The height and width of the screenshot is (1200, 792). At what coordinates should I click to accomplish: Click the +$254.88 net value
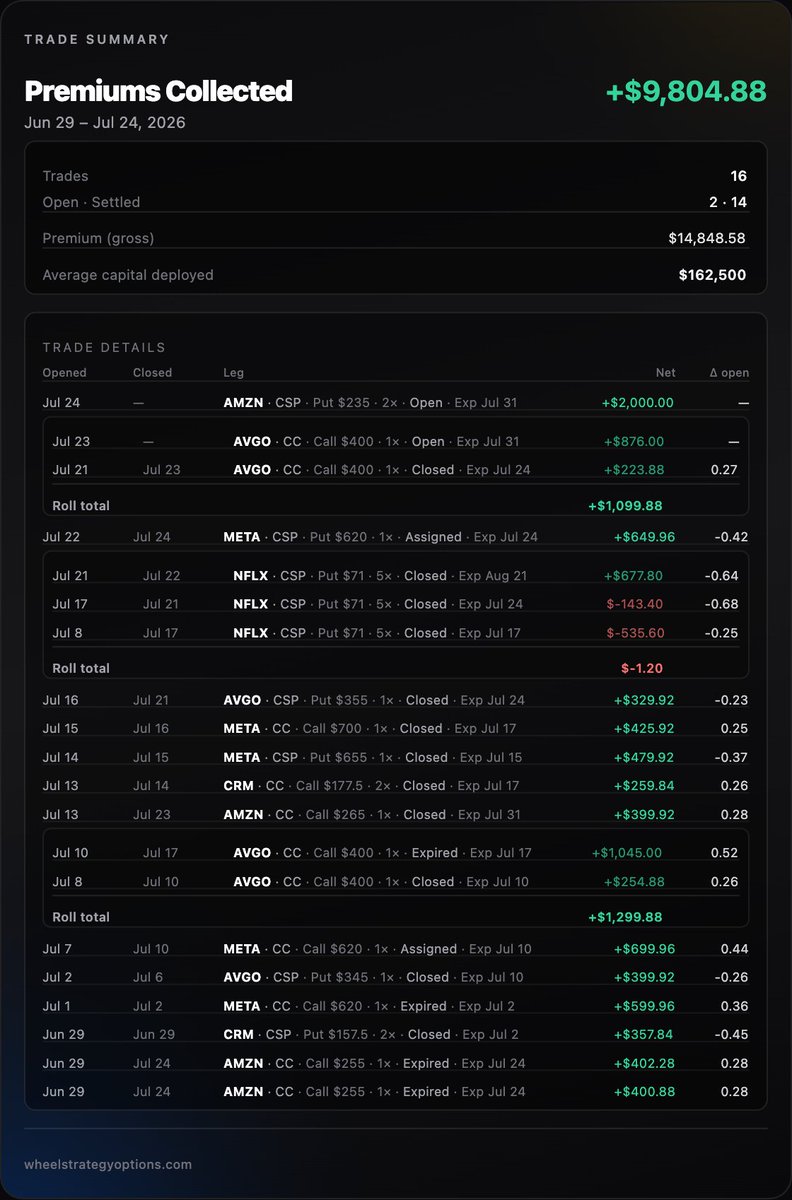pyautogui.click(x=634, y=882)
